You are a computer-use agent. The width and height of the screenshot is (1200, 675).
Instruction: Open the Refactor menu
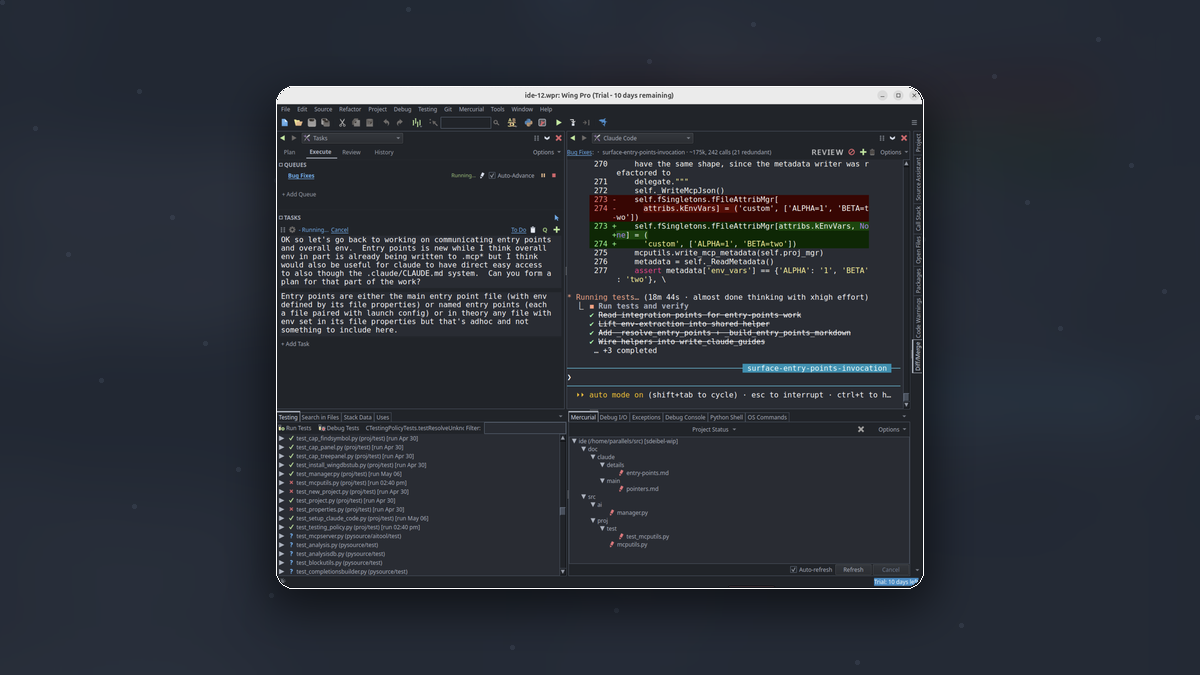[x=350, y=109]
